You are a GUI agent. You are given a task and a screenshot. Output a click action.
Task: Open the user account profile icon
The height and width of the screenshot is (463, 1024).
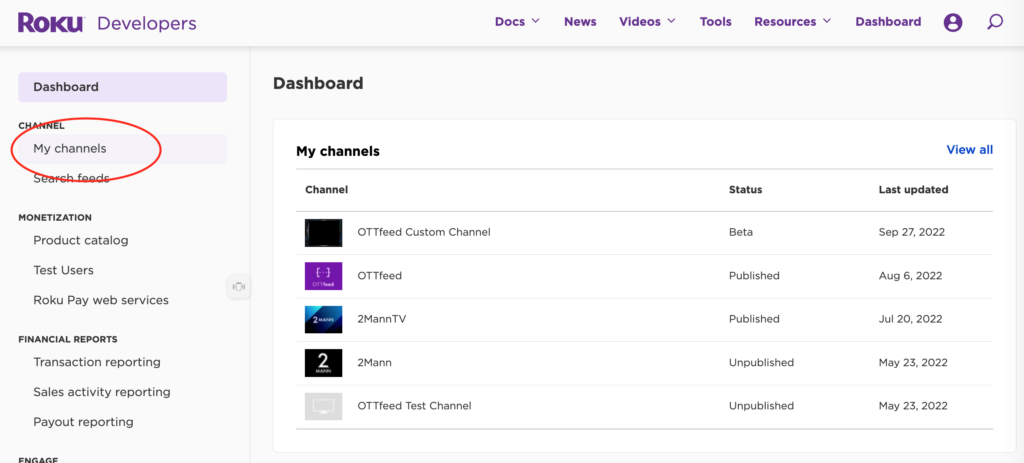point(953,22)
